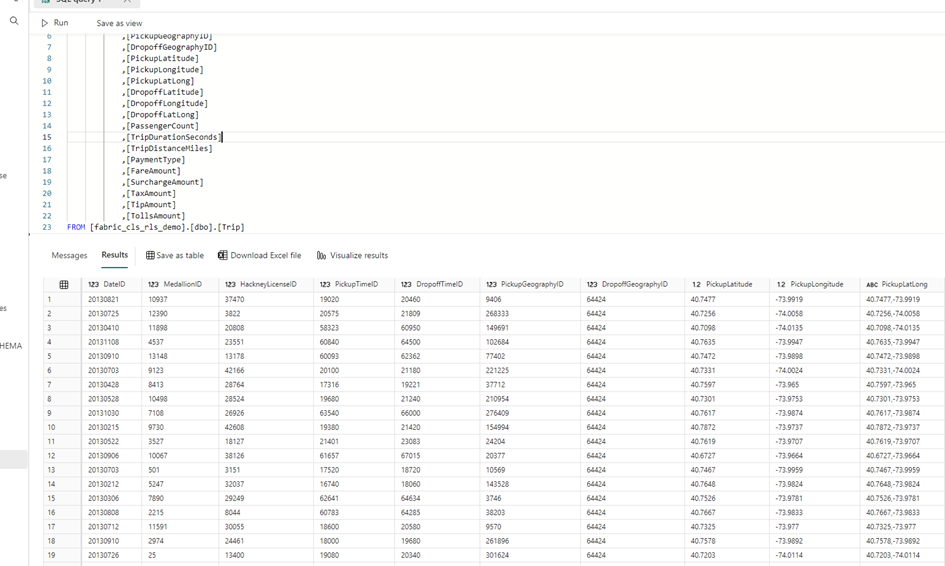This screenshot has height=566, width=945.
Task: Click the 123 type icon beside DateID
Action: click(93, 285)
